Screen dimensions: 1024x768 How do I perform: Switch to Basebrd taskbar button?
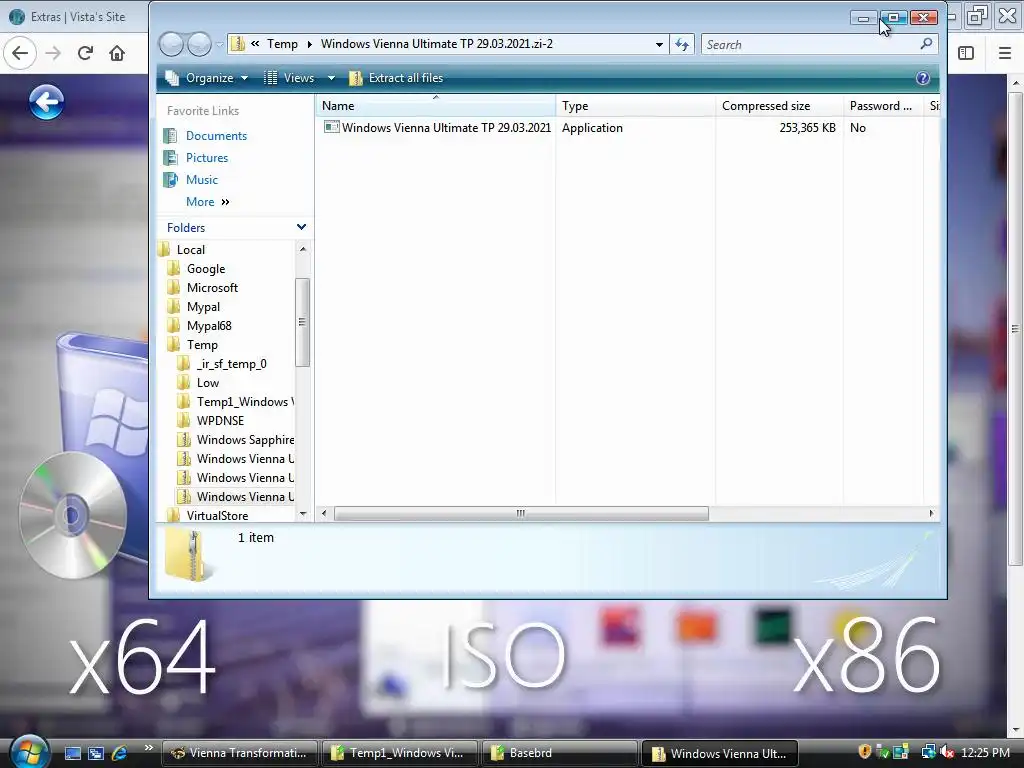point(558,753)
